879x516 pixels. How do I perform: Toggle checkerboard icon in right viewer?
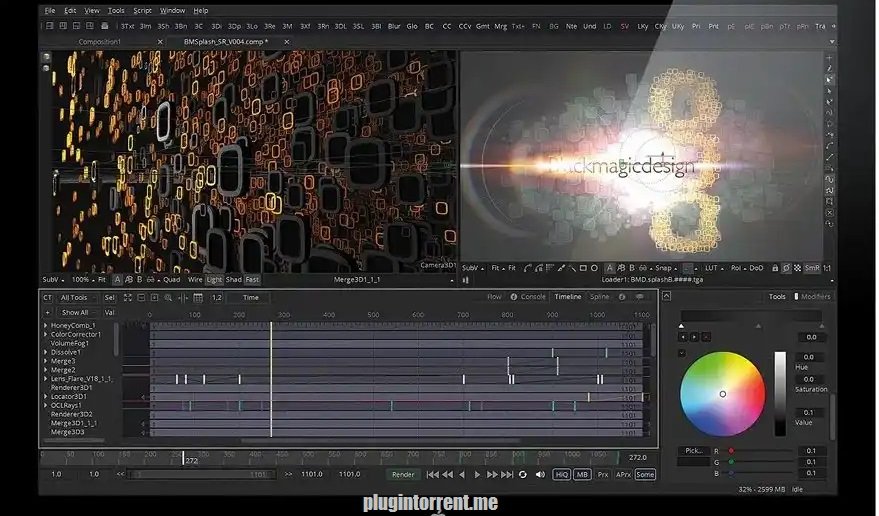pyautogui.click(x=798, y=269)
